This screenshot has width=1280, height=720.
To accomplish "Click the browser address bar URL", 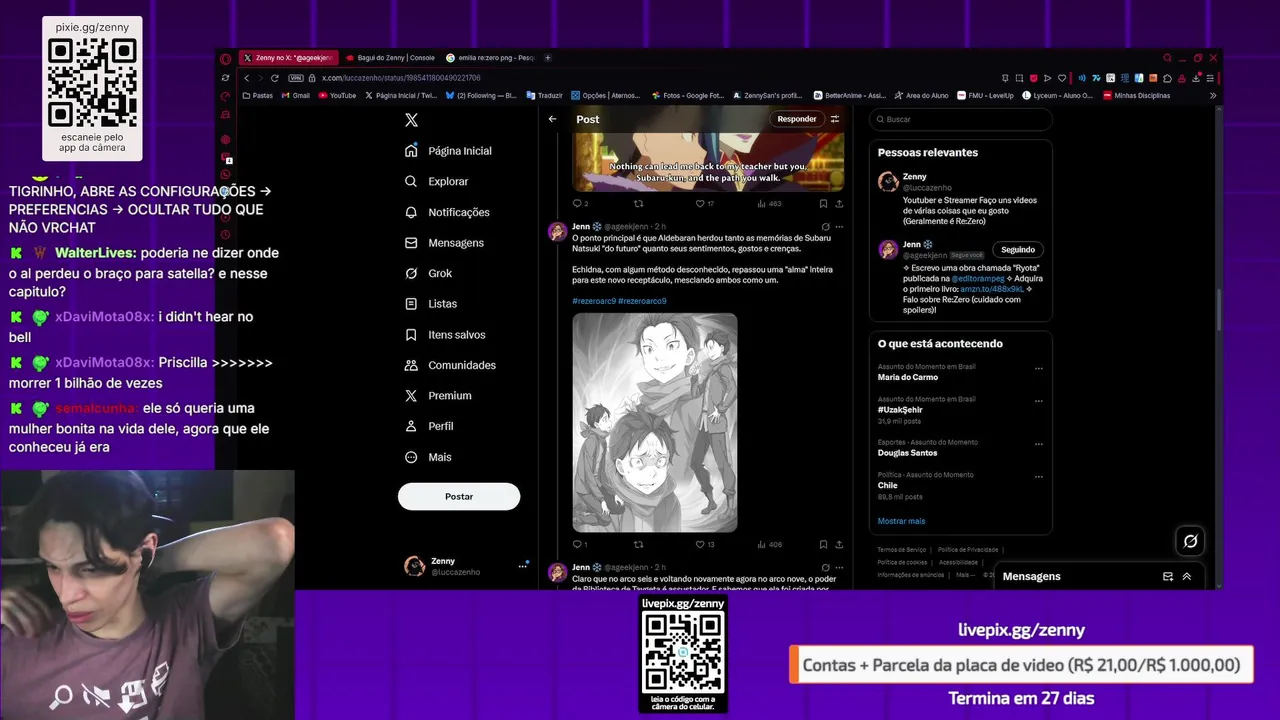I will (400, 78).
